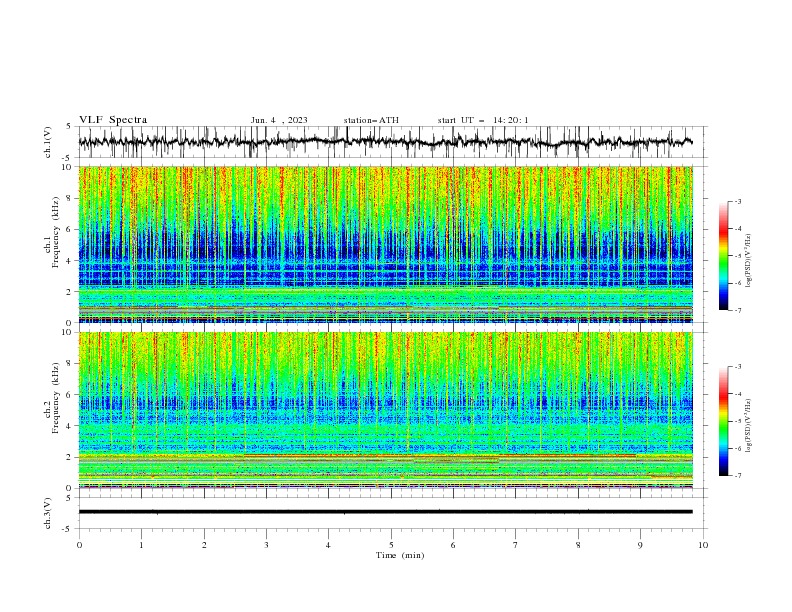Click inside the ch.1 spectrogram panel
Image resolution: width=792 pixels, height=612 pixels.
pos(386,244)
